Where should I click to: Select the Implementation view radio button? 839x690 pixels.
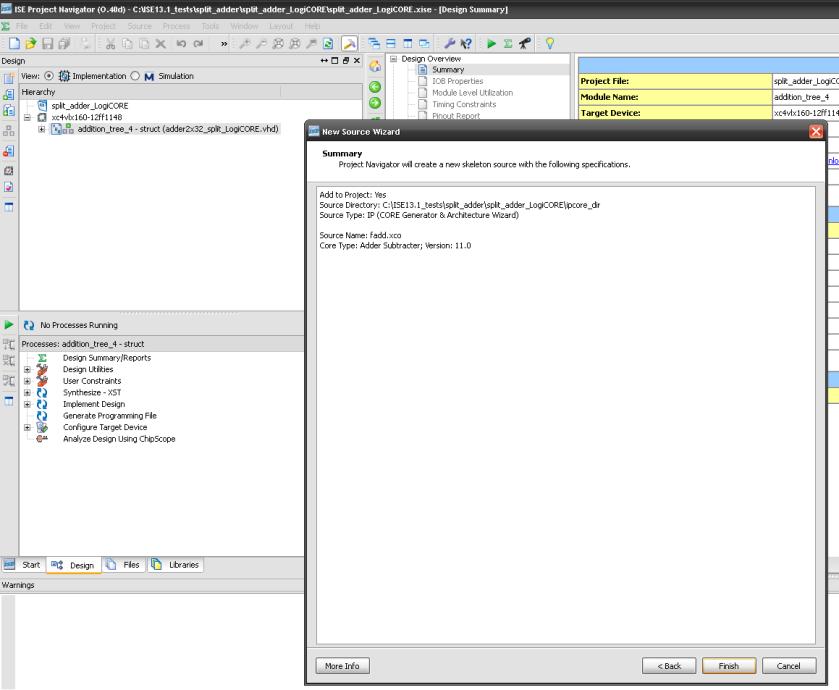pyautogui.click(x=49, y=76)
